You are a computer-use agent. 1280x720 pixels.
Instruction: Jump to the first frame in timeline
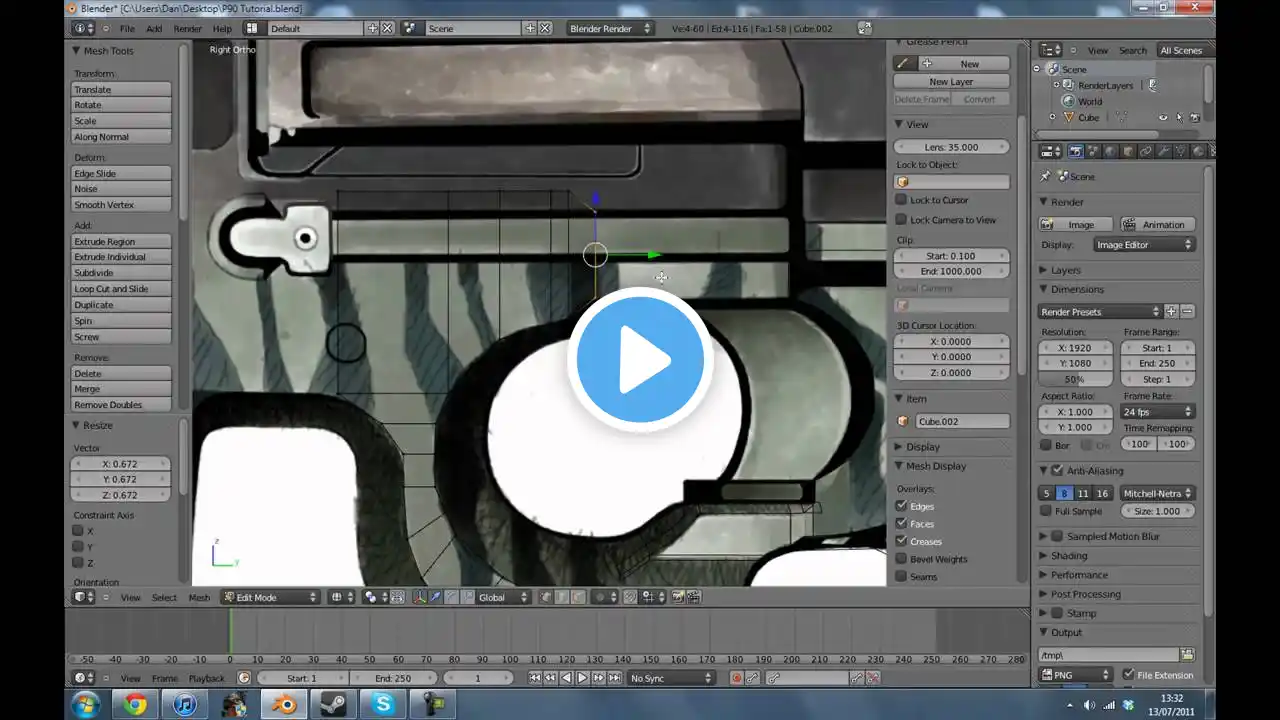click(x=535, y=678)
